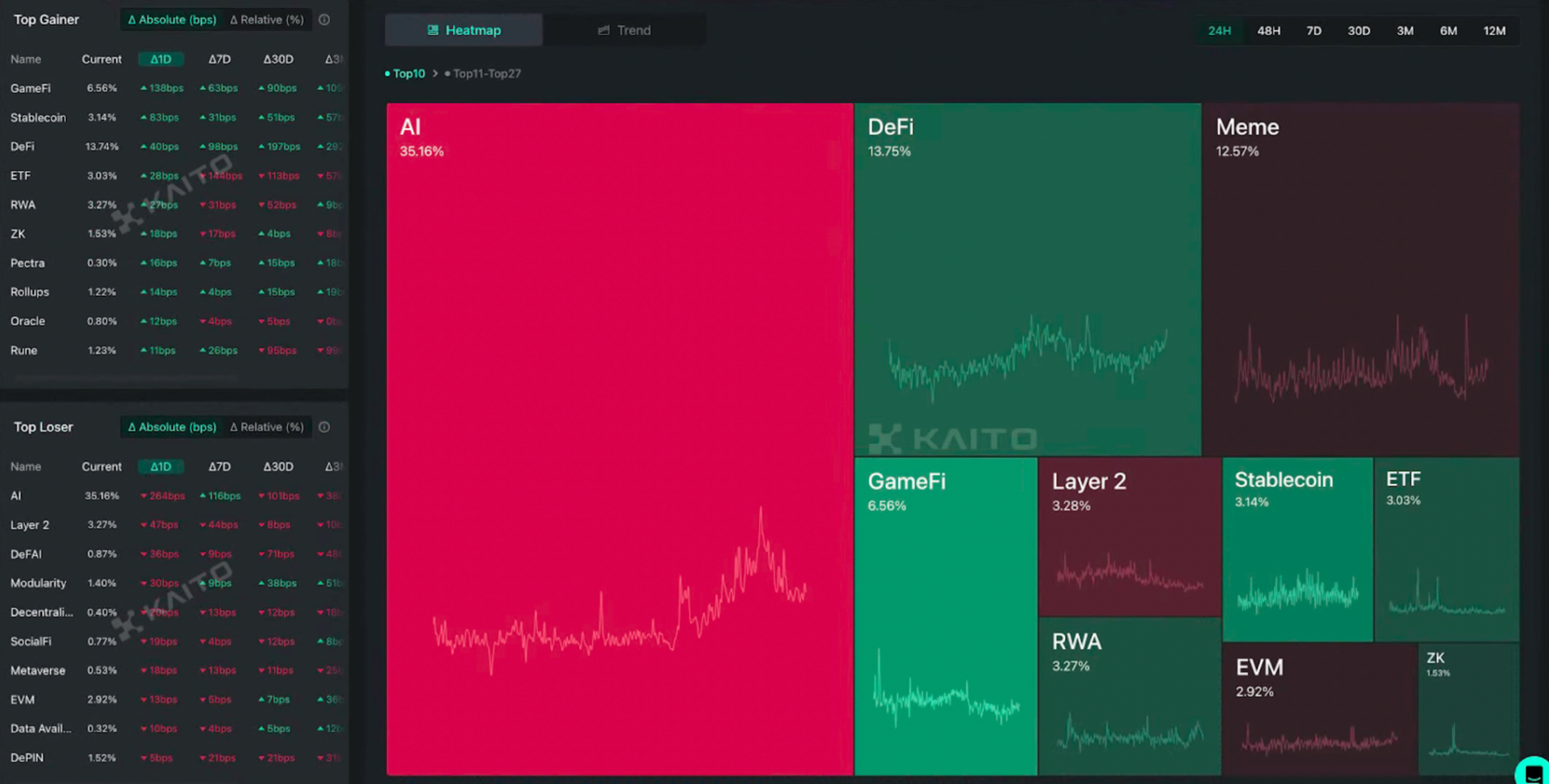Select the 12M timeframe

click(x=1494, y=31)
